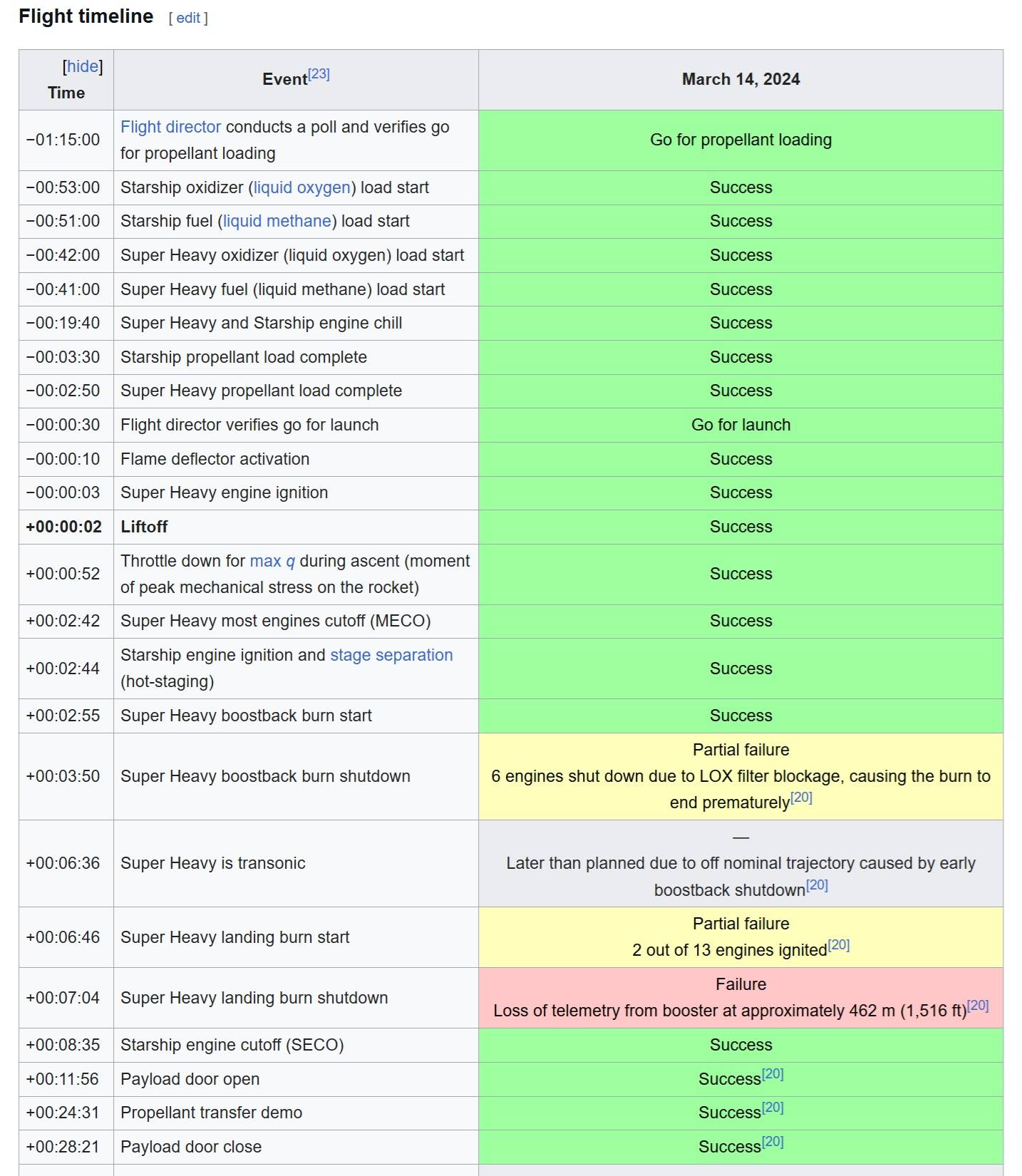Click the 'March 14, 2024' column header

pyautogui.click(x=740, y=79)
